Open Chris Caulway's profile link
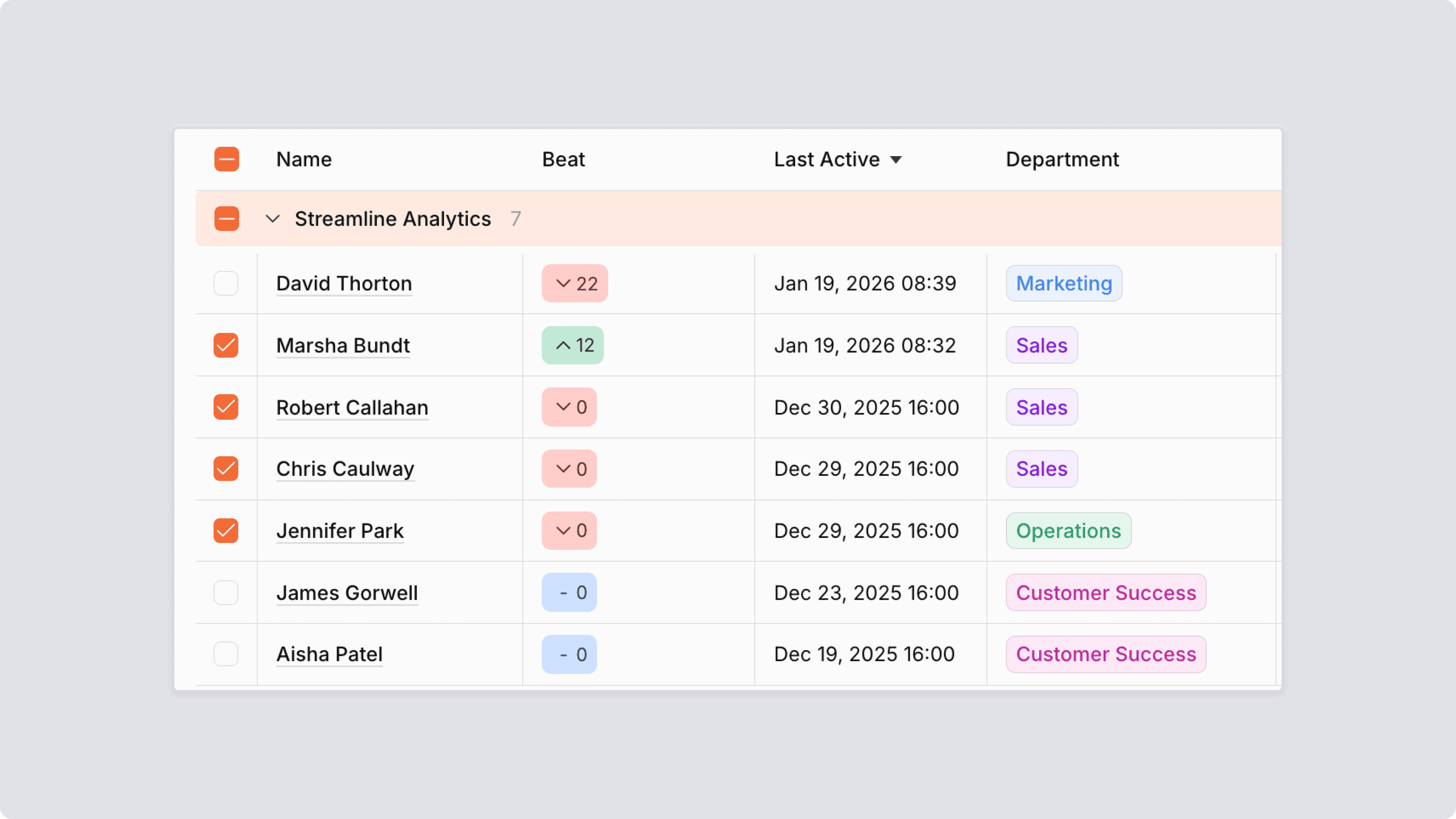This screenshot has height=819, width=1456. 345,469
